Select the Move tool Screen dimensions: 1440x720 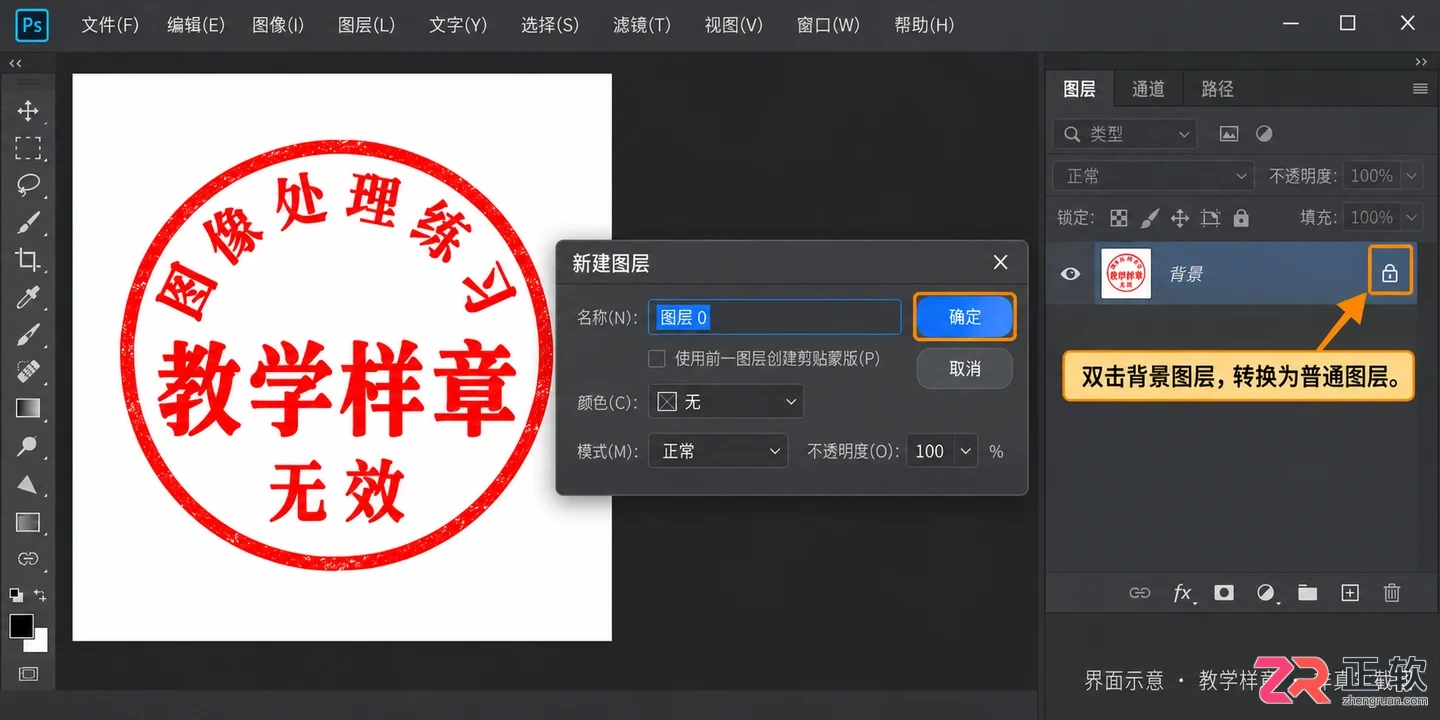pos(28,111)
